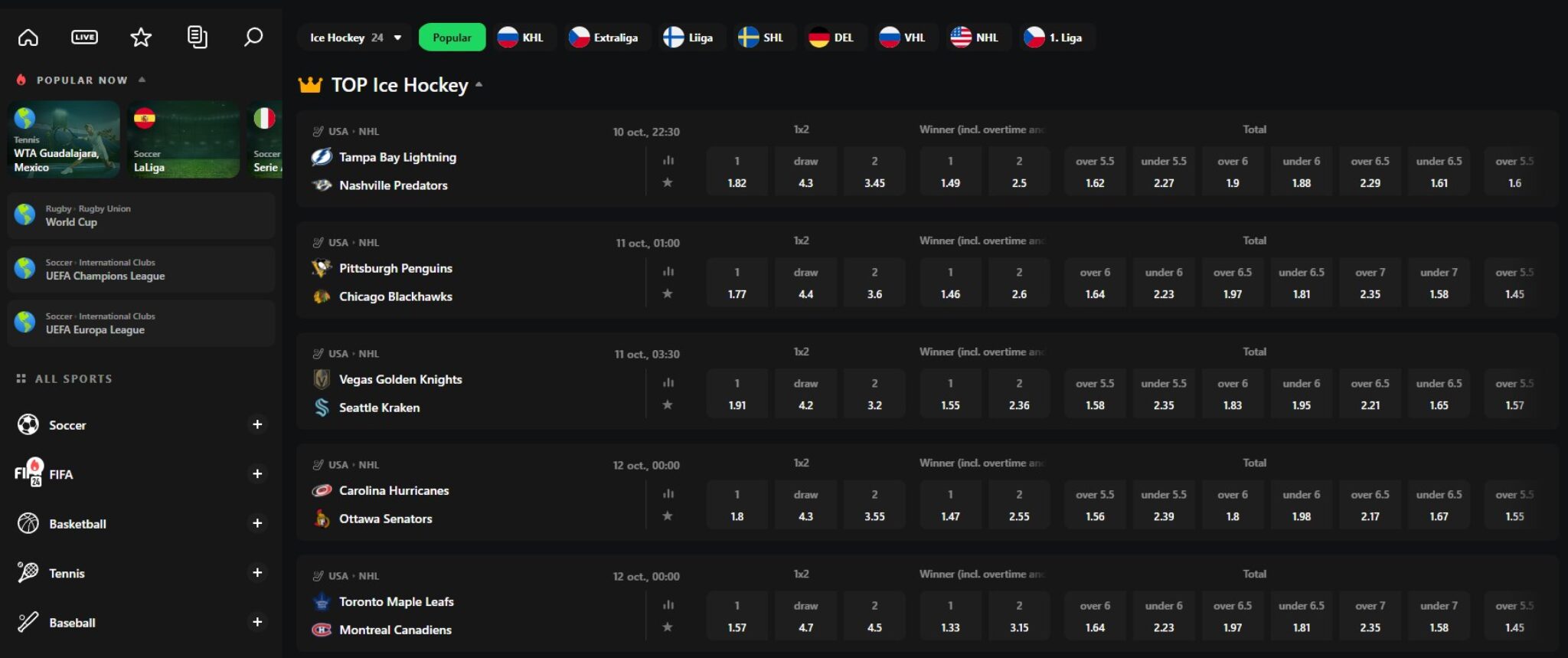Open stats chart icon for Carolina Hurricanes match

[x=668, y=493]
